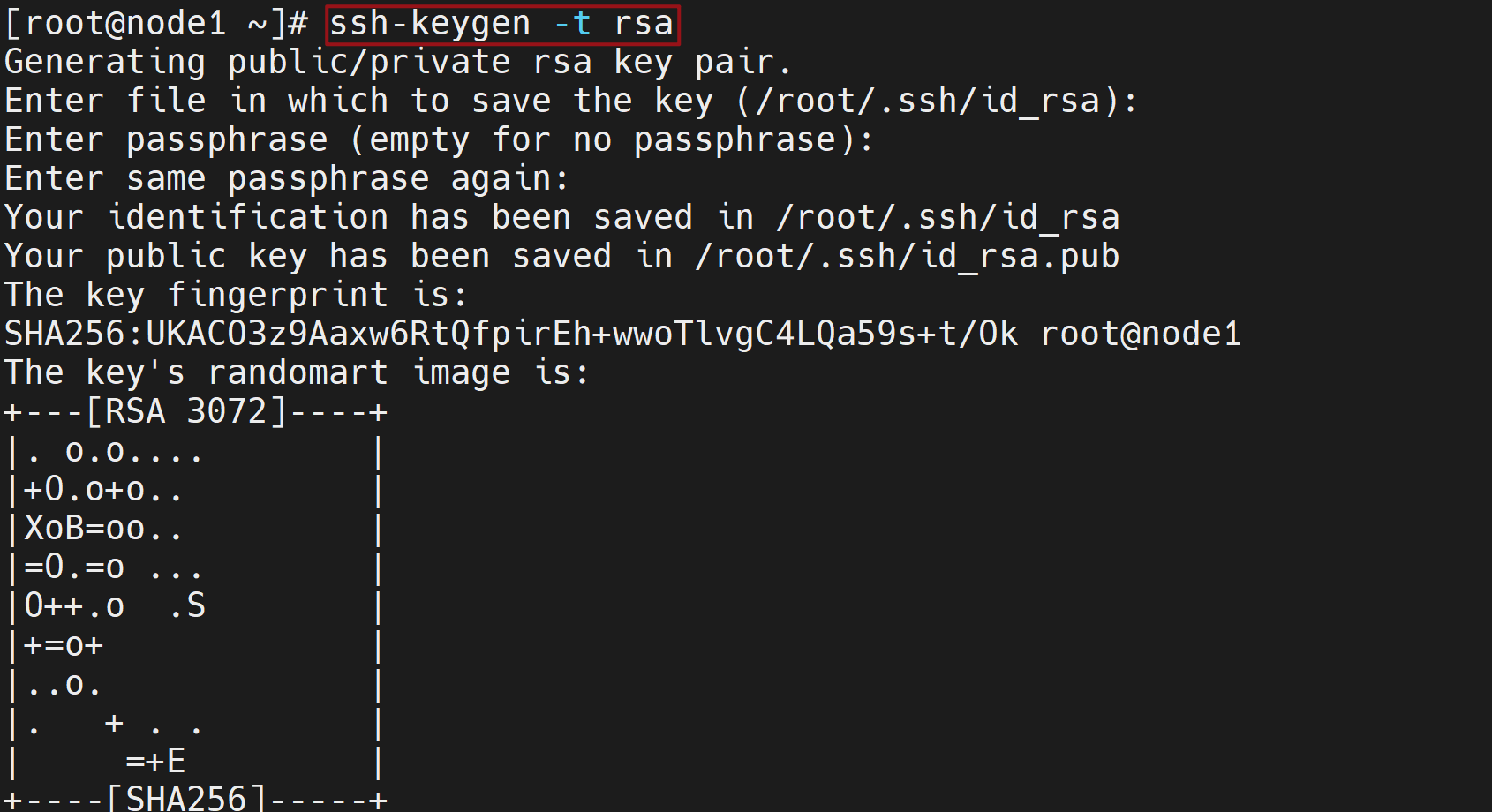Click the =+E characters in randomart

[x=155, y=761]
